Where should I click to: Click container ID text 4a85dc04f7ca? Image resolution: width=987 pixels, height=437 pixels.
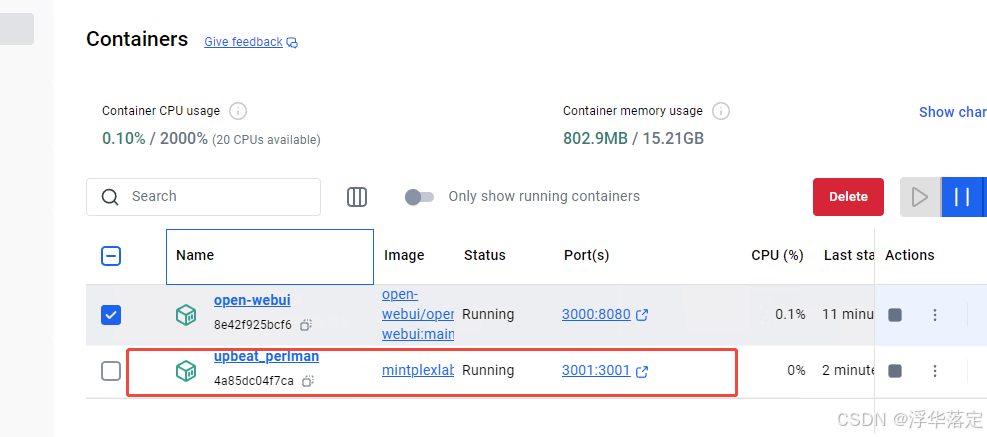254,381
